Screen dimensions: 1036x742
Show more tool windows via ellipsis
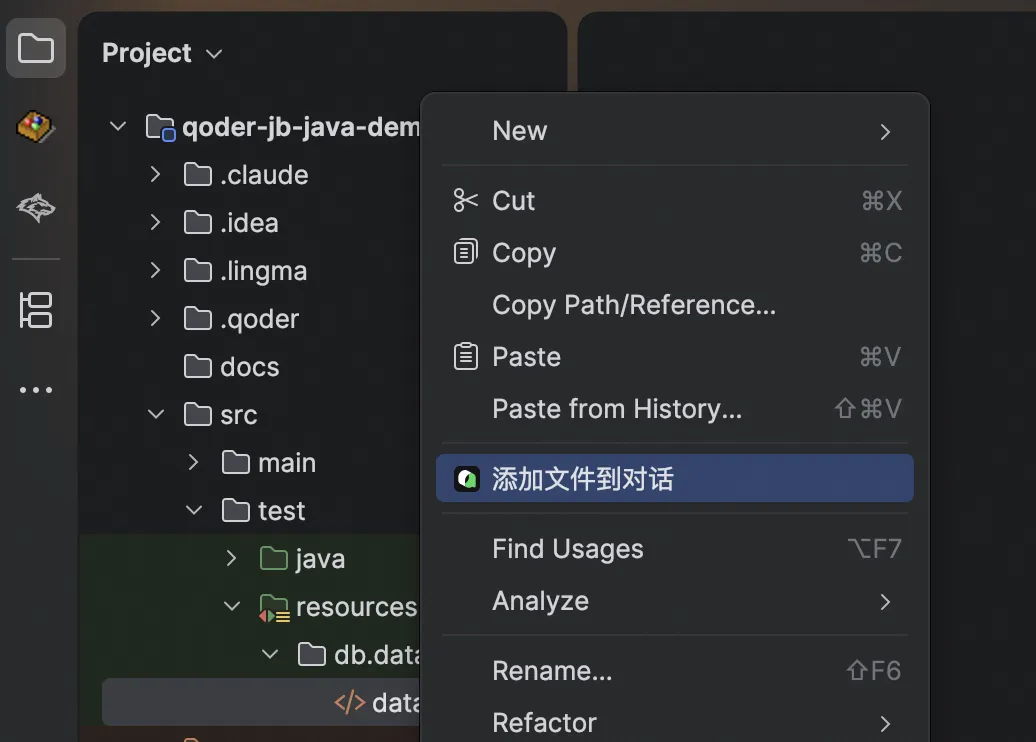(36, 390)
